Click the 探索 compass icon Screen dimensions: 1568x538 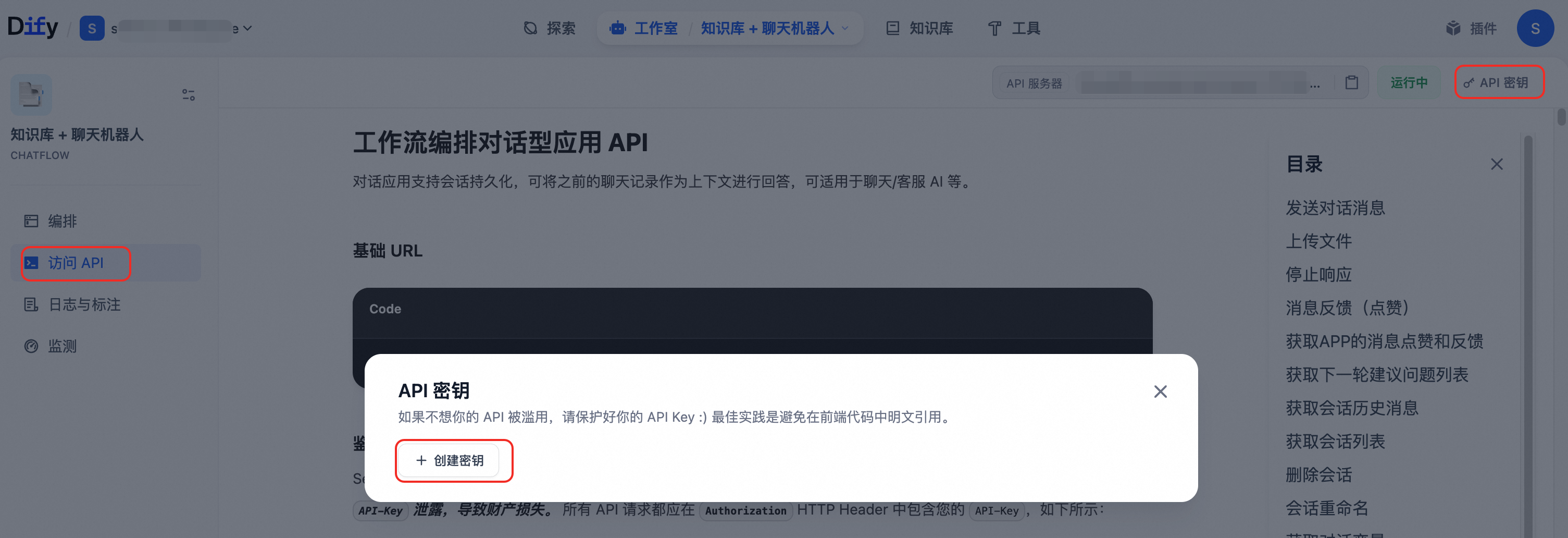click(530, 28)
